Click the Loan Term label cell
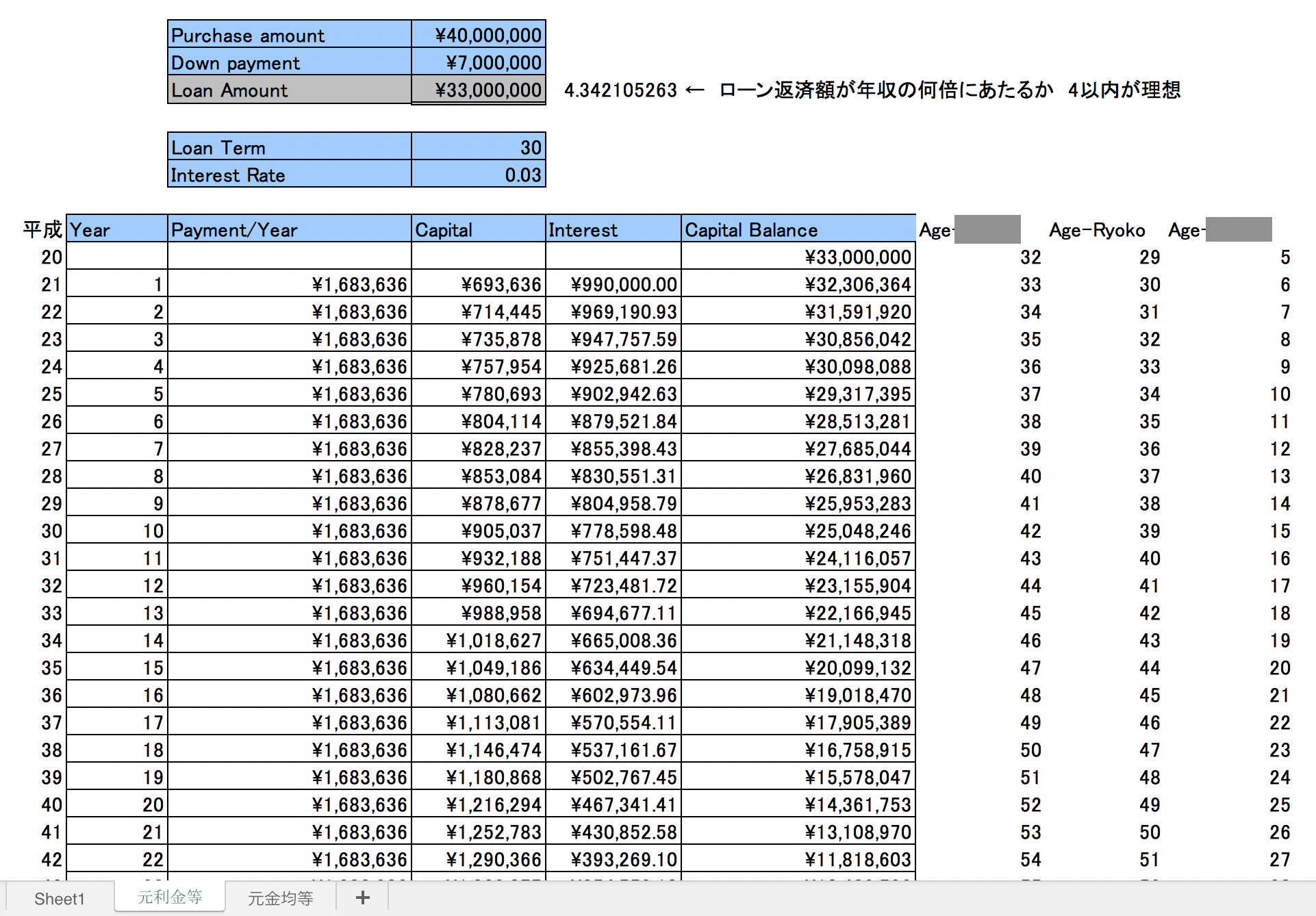The width and height of the screenshot is (1316, 916). coord(290,147)
